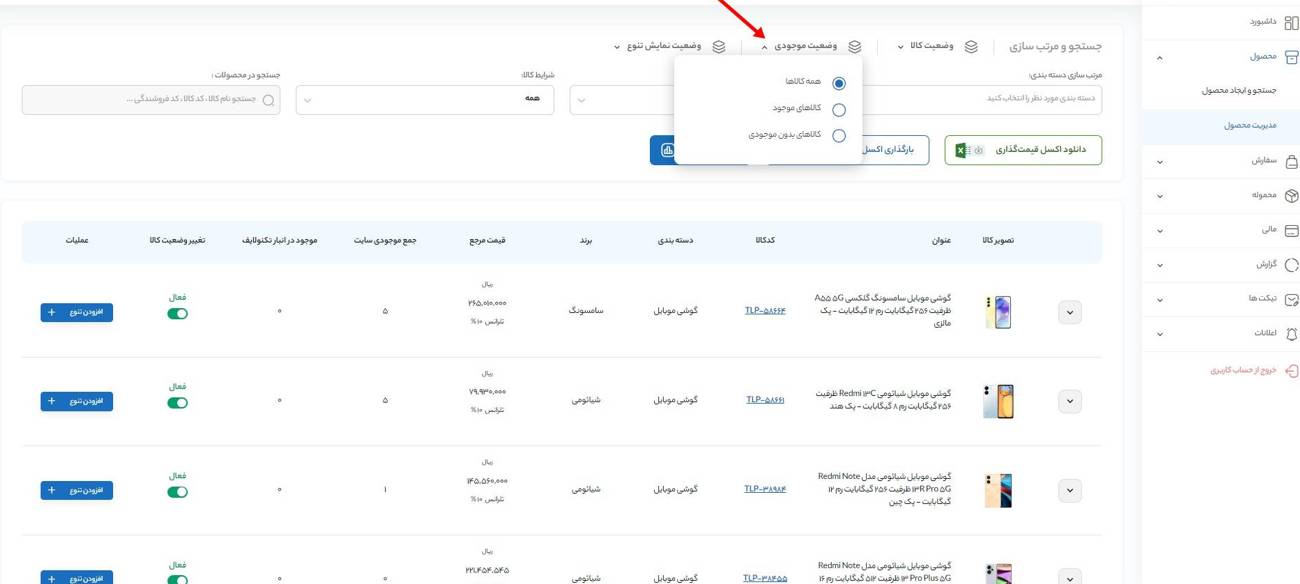
Task: Click the محصول product box icon
Action: click(x=1291, y=57)
